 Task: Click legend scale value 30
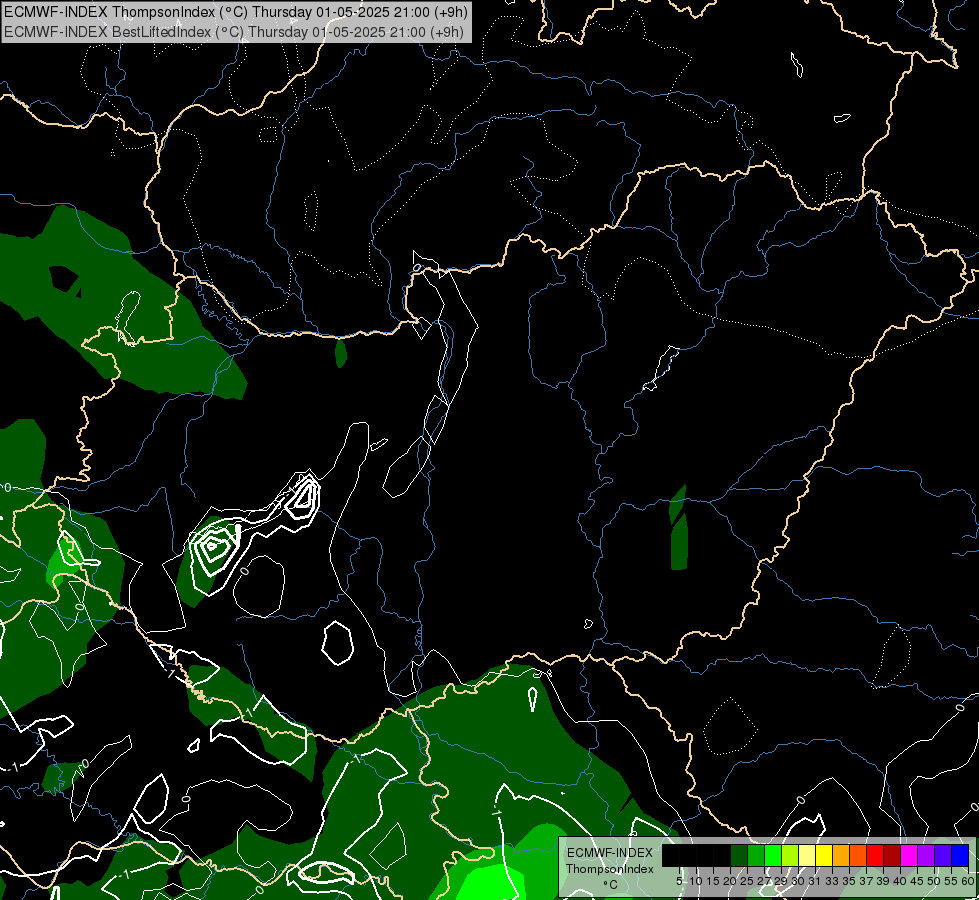tap(799, 881)
